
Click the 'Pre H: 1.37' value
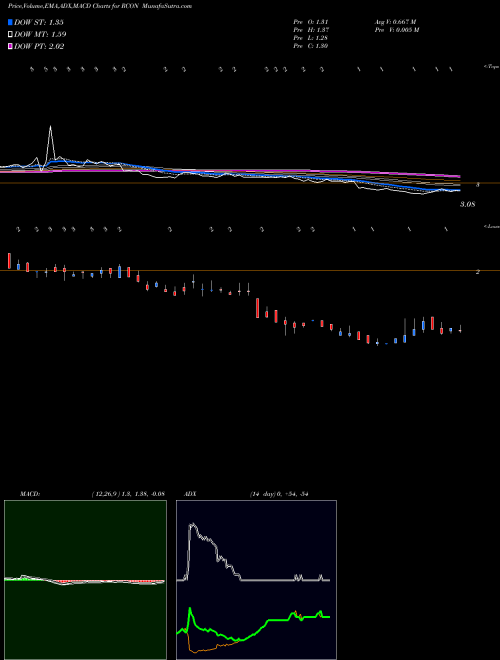(x=311, y=30)
